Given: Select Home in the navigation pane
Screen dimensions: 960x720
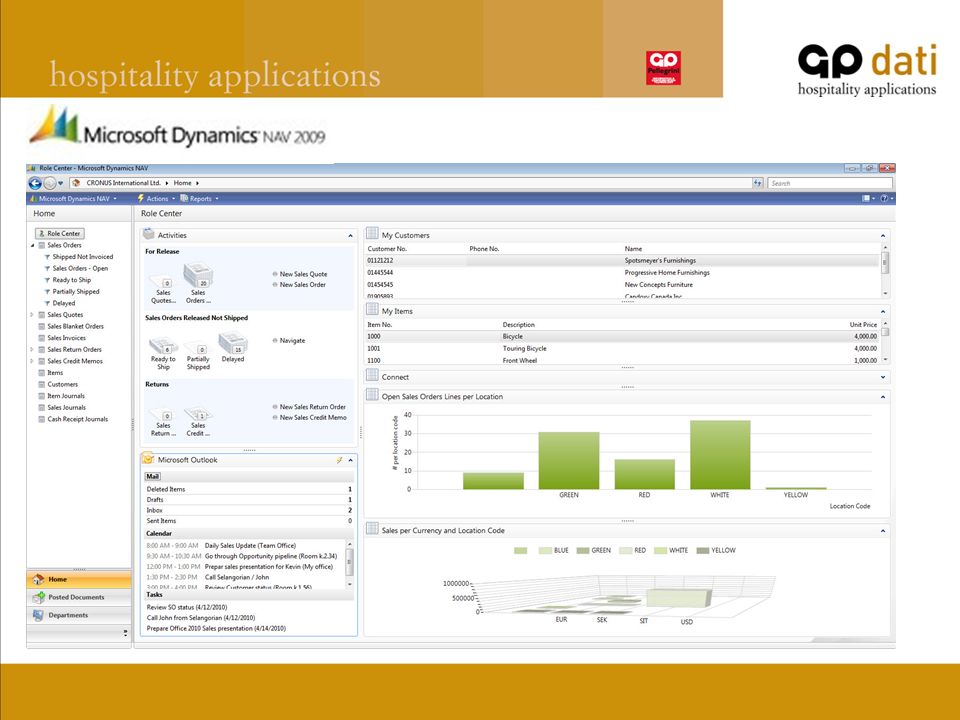Looking at the screenshot, I should (79, 579).
